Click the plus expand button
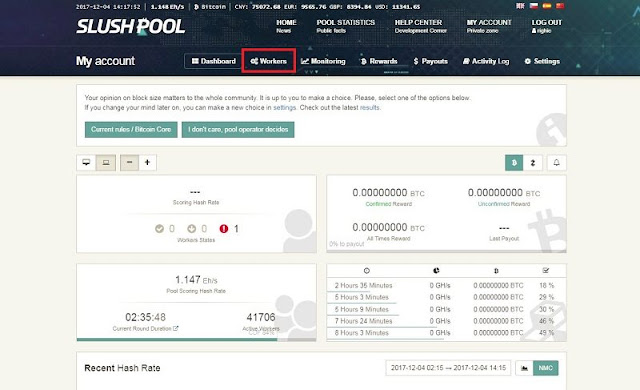 tap(147, 162)
